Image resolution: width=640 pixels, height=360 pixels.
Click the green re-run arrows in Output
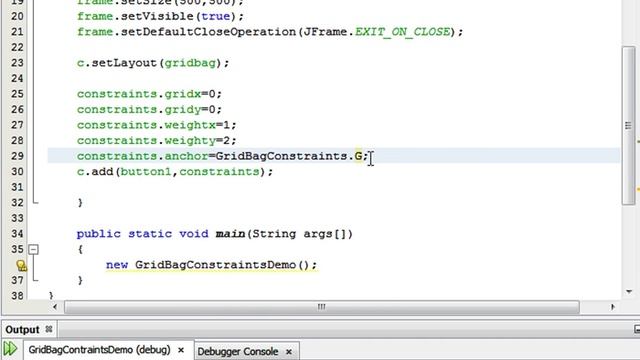tap(10, 349)
